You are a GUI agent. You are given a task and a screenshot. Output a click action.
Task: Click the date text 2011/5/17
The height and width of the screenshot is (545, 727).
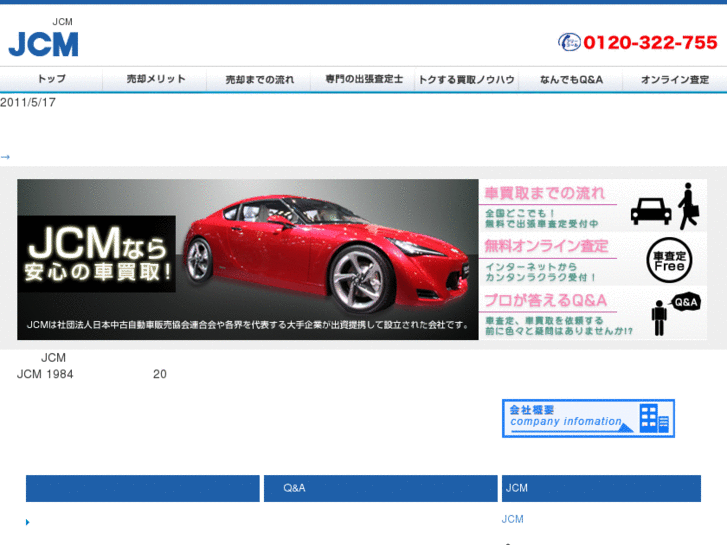28,103
